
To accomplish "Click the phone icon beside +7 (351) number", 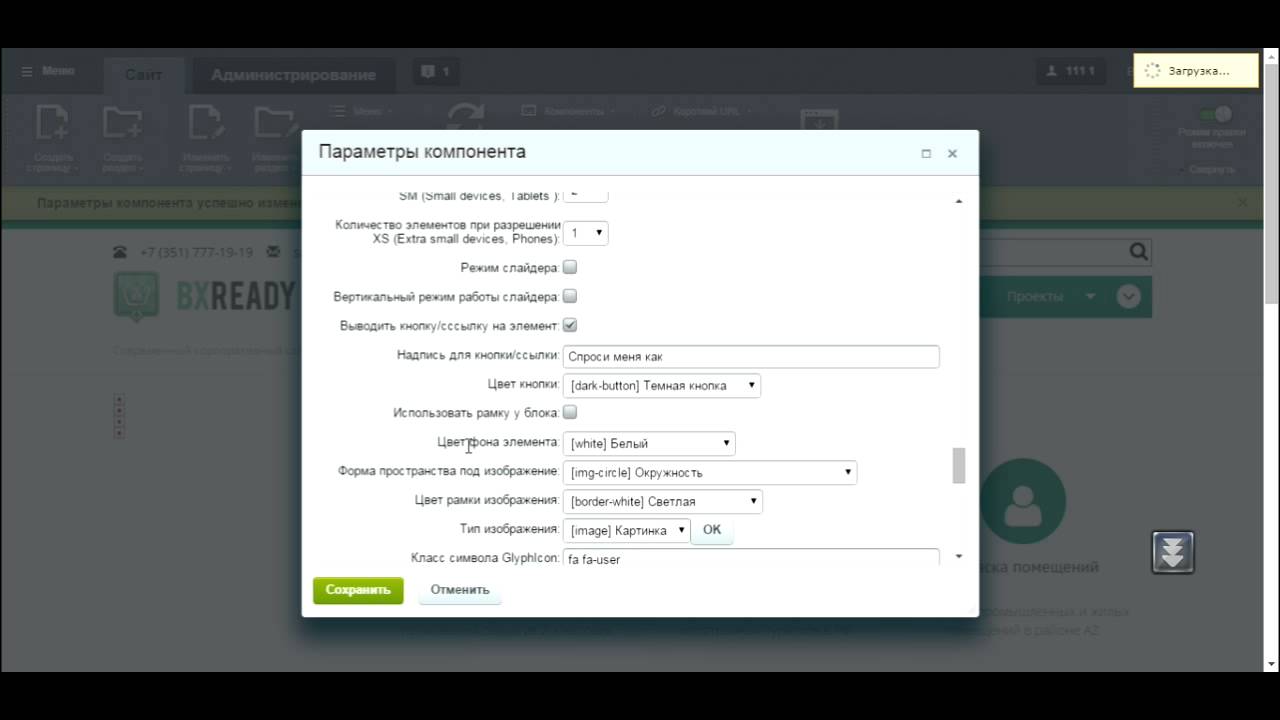I will pyautogui.click(x=120, y=253).
